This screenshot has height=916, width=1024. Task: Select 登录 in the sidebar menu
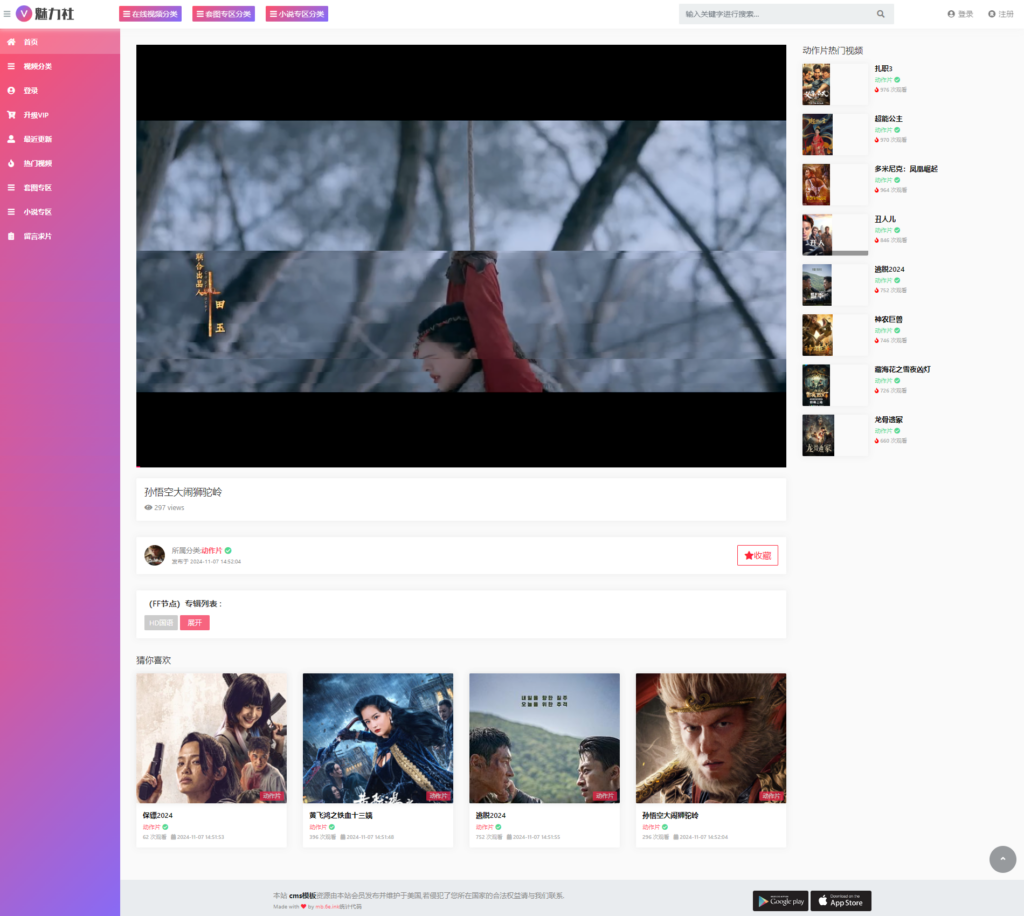[x=60, y=91]
